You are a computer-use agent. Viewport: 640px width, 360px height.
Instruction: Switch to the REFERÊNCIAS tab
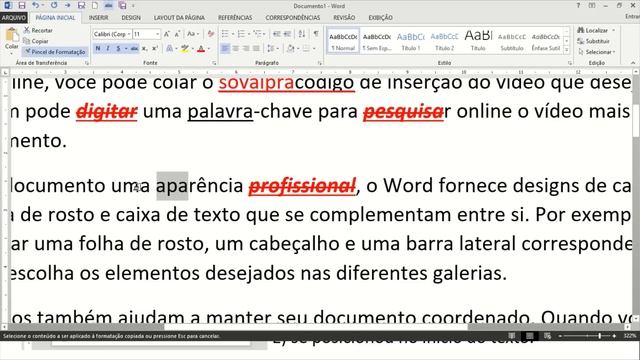point(235,18)
